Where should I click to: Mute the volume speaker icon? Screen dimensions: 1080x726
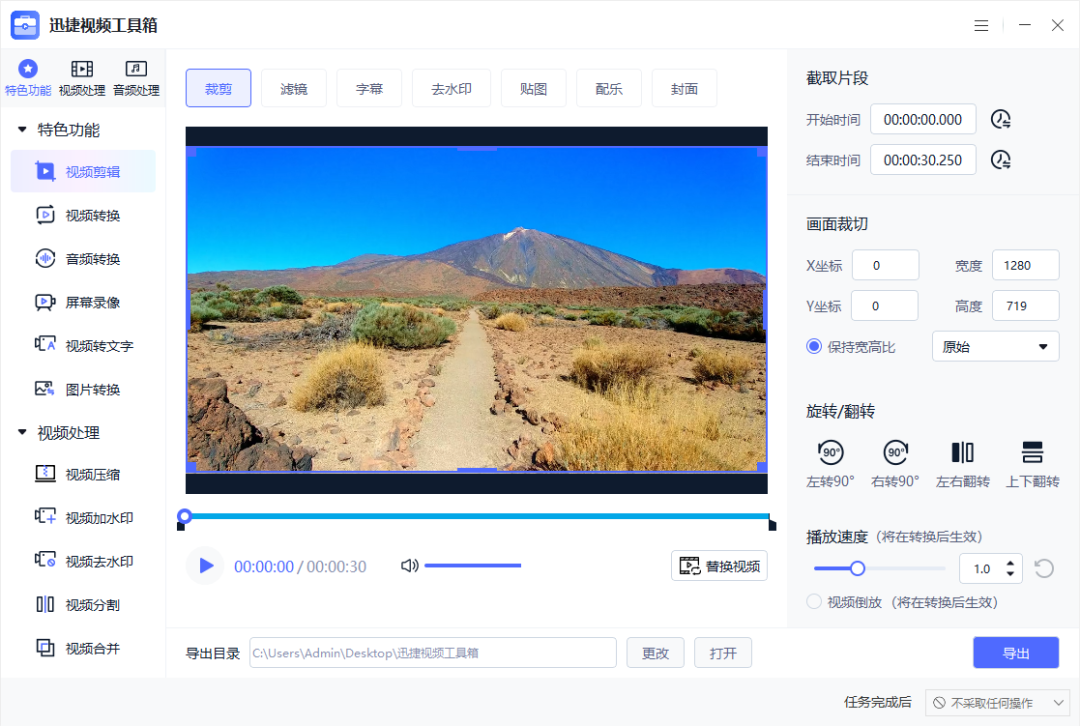coord(410,566)
